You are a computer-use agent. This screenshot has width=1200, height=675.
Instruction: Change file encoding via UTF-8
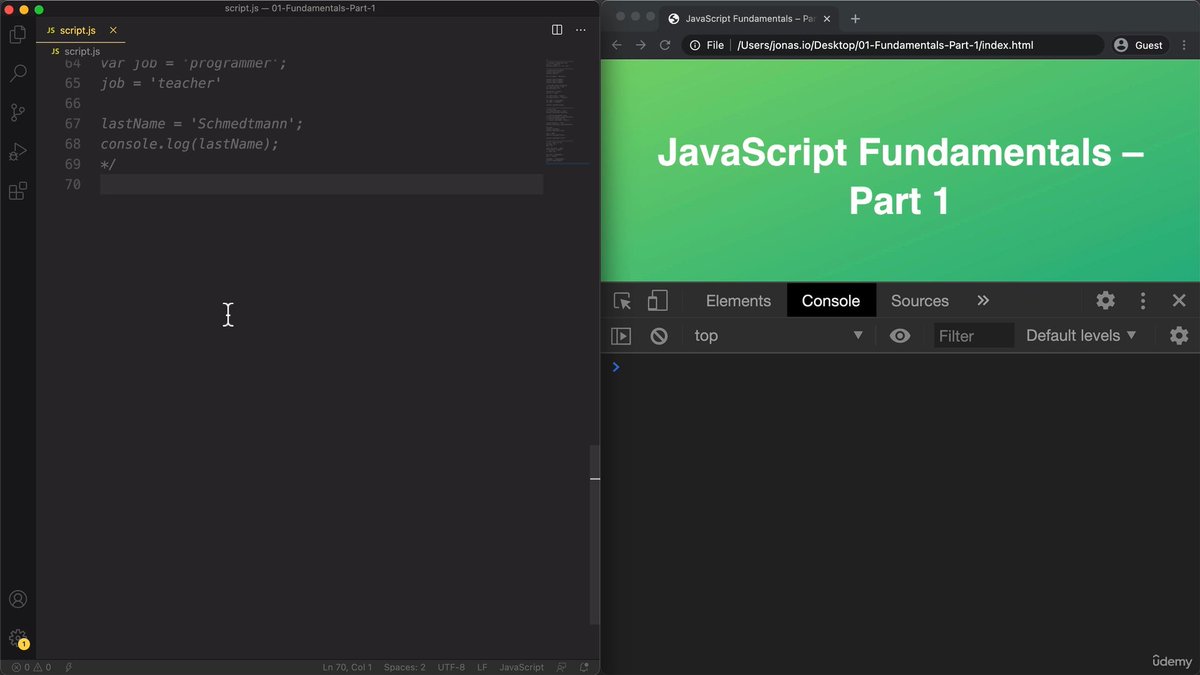pyautogui.click(x=451, y=667)
